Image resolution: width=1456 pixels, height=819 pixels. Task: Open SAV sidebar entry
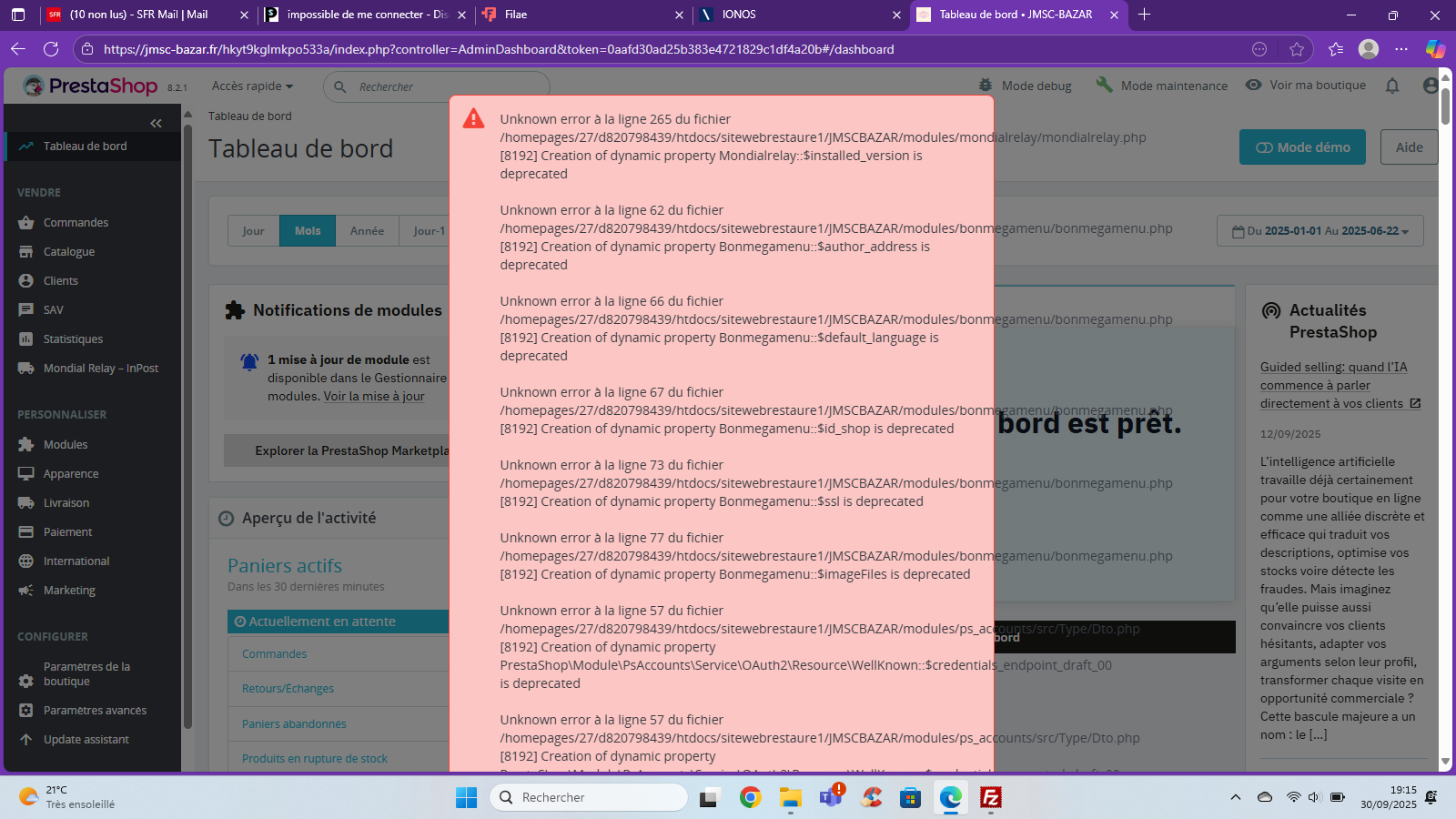click(x=54, y=309)
